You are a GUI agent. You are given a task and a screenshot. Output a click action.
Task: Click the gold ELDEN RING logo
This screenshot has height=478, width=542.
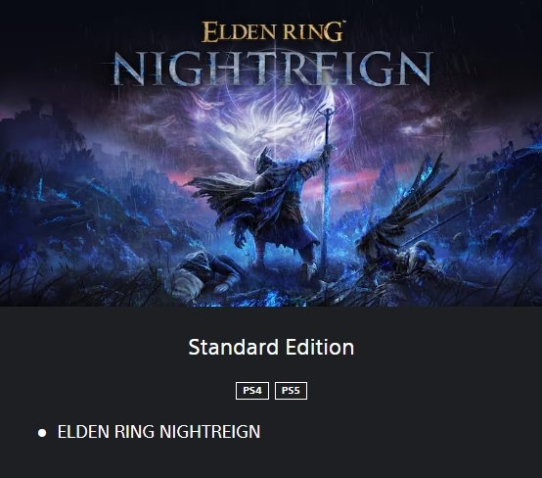[272, 32]
